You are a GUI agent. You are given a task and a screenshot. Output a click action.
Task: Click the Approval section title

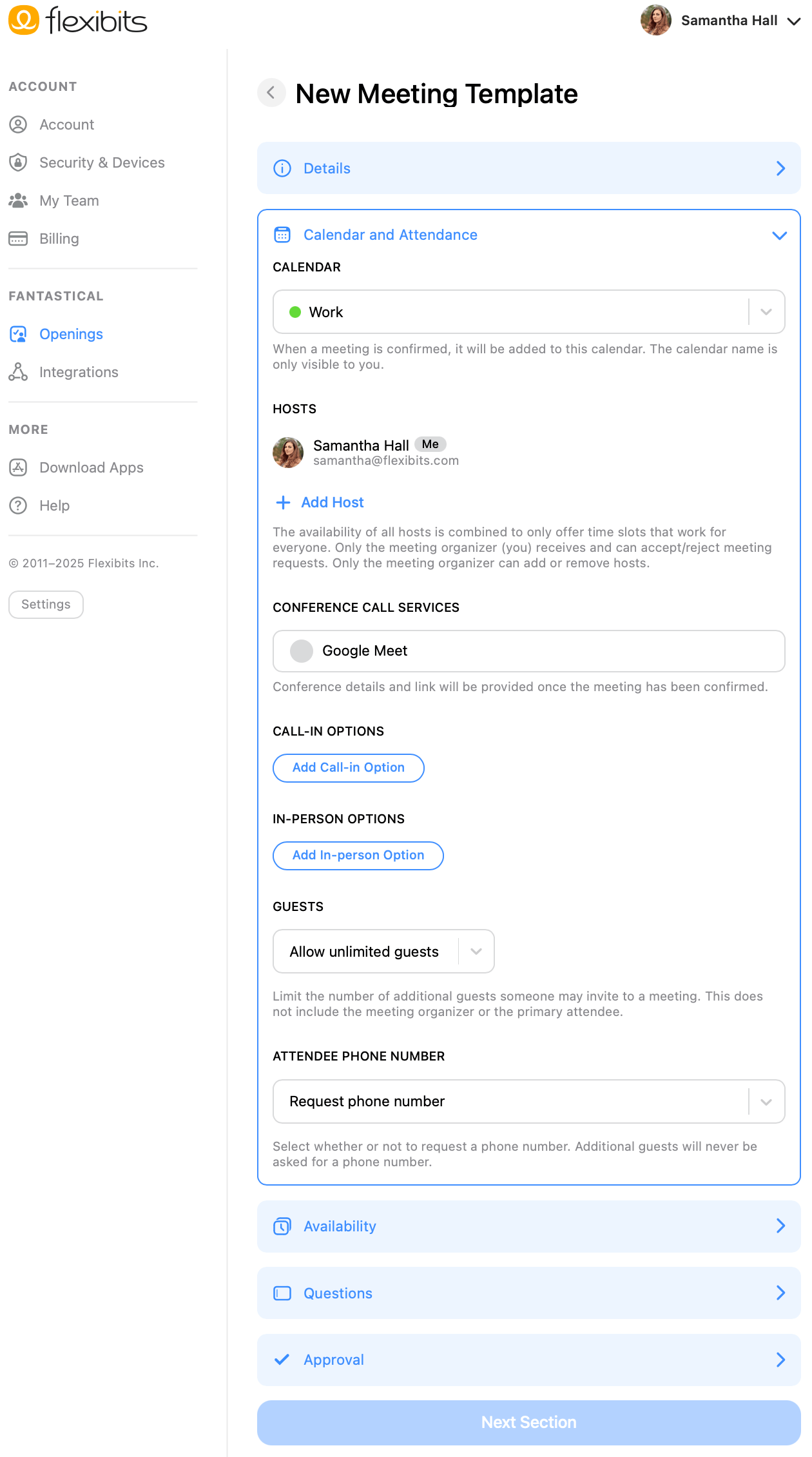[x=334, y=1360]
